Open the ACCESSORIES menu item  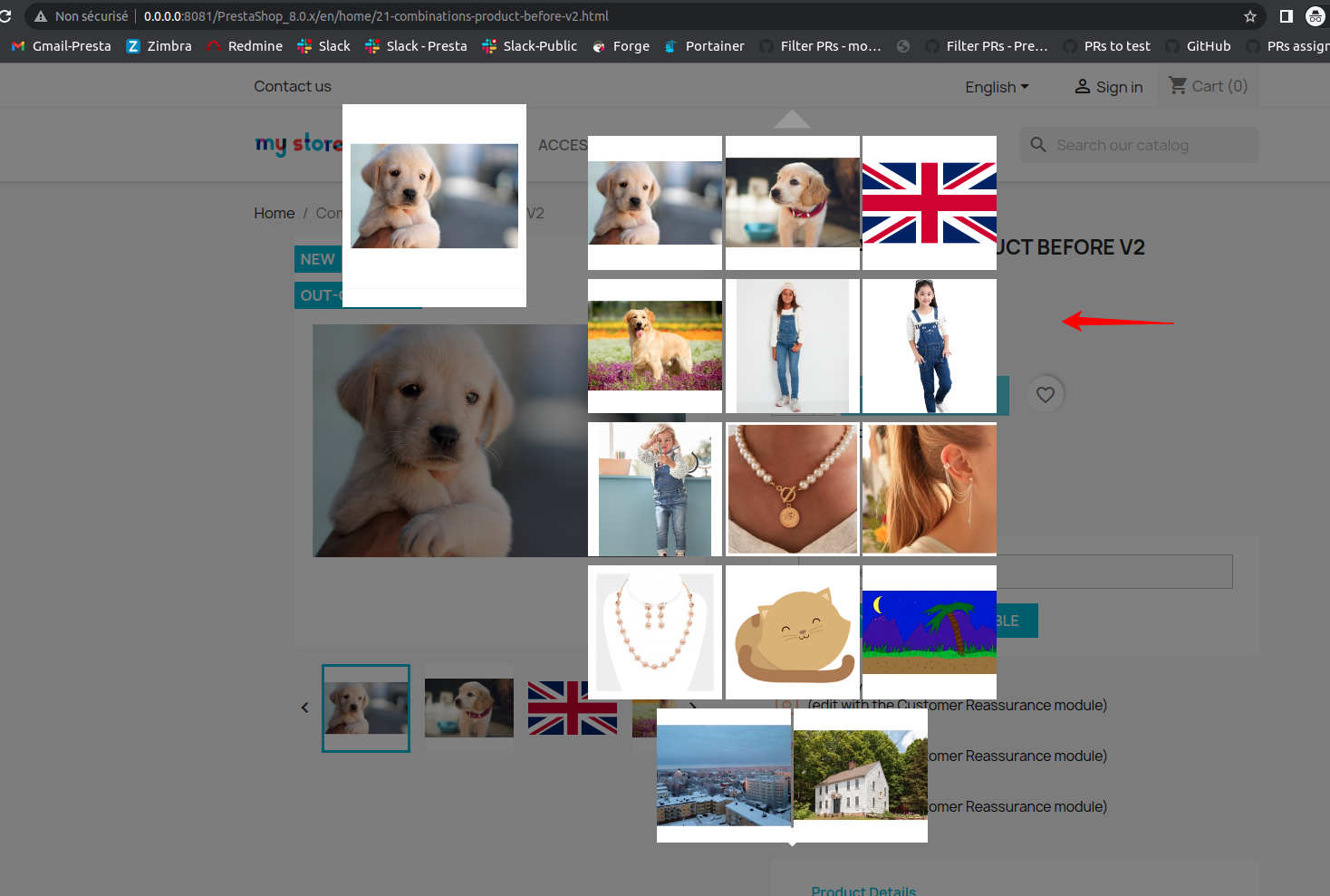click(x=564, y=144)
